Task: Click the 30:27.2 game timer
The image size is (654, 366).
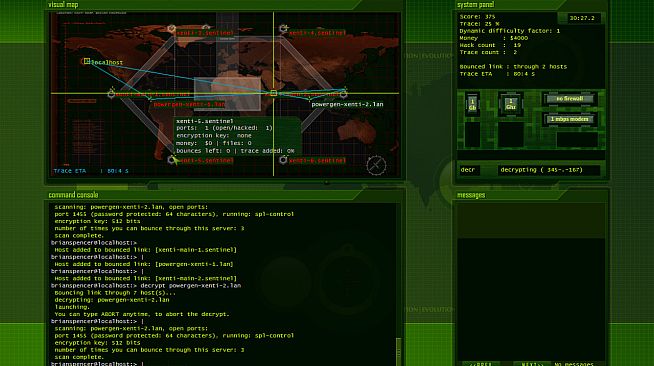Action: (x=581, y=18)
